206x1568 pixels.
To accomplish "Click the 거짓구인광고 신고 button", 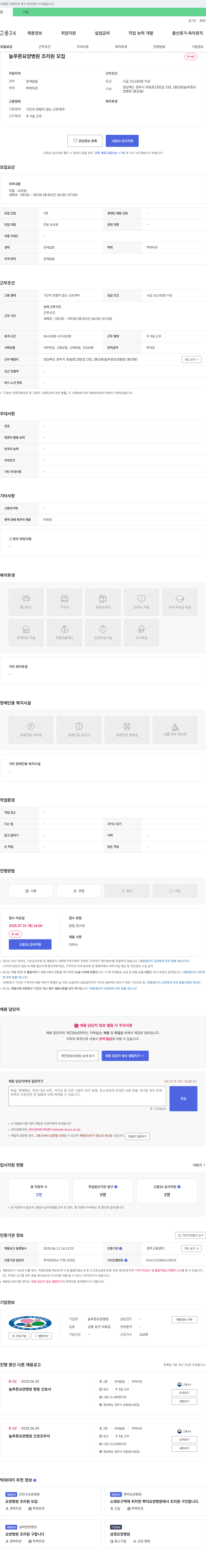I will tap(190, 1236).
